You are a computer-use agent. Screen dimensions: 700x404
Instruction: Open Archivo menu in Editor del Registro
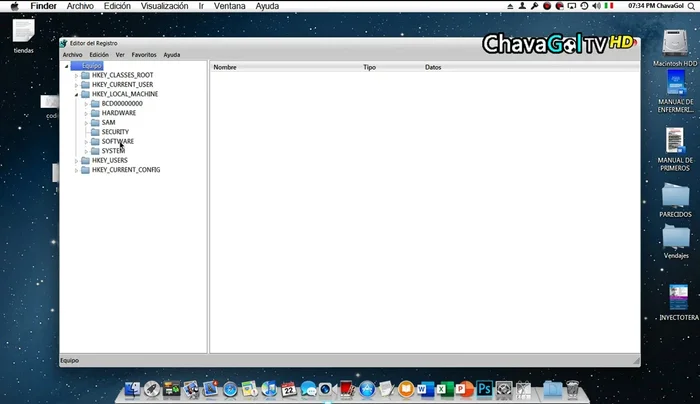[x=72, y=54]
